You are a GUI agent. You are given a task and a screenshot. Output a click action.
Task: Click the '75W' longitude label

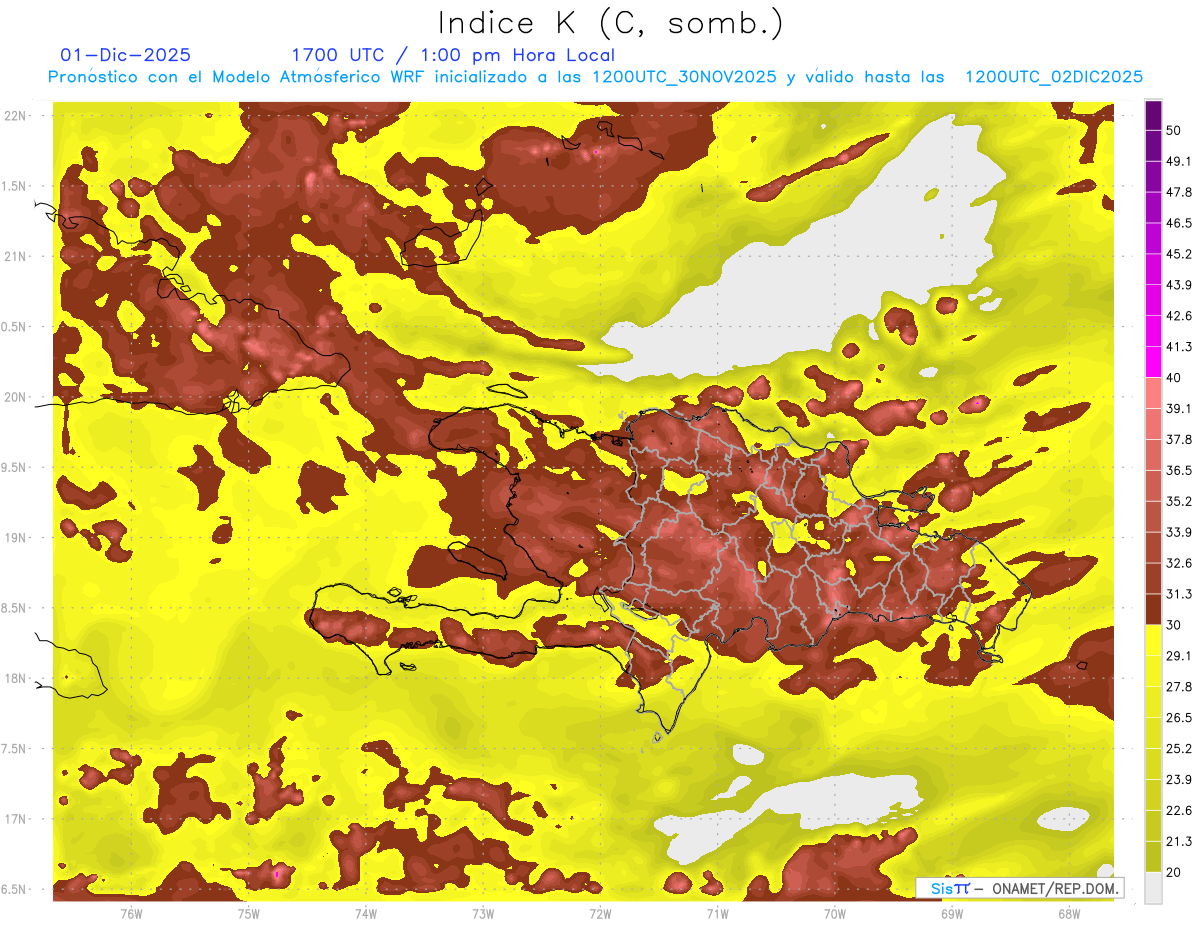pyautogui.click(x=249, y=913)
